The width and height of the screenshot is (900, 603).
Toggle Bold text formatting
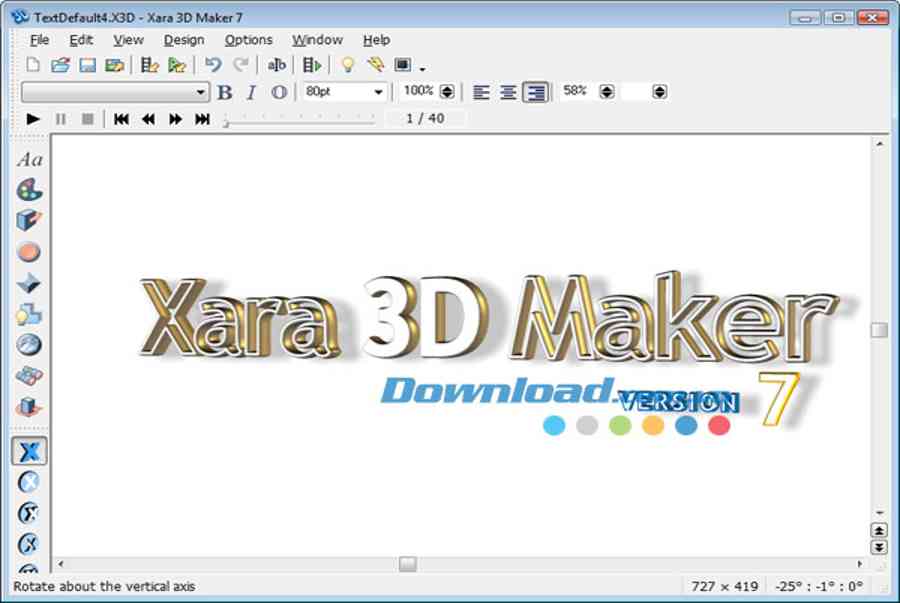pyautogui.click(x=224, y=92)
